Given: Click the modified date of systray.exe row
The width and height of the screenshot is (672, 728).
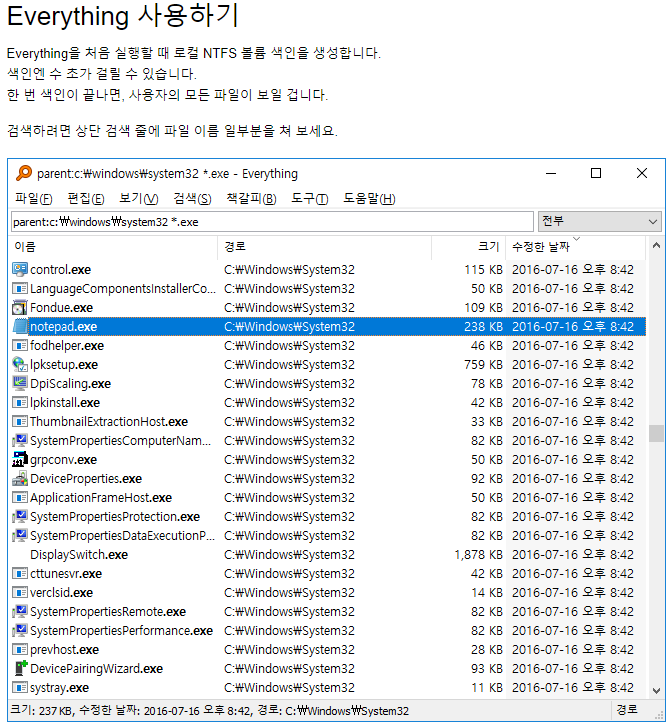Looking at the screenshot, I should click(x=573, y=688).
